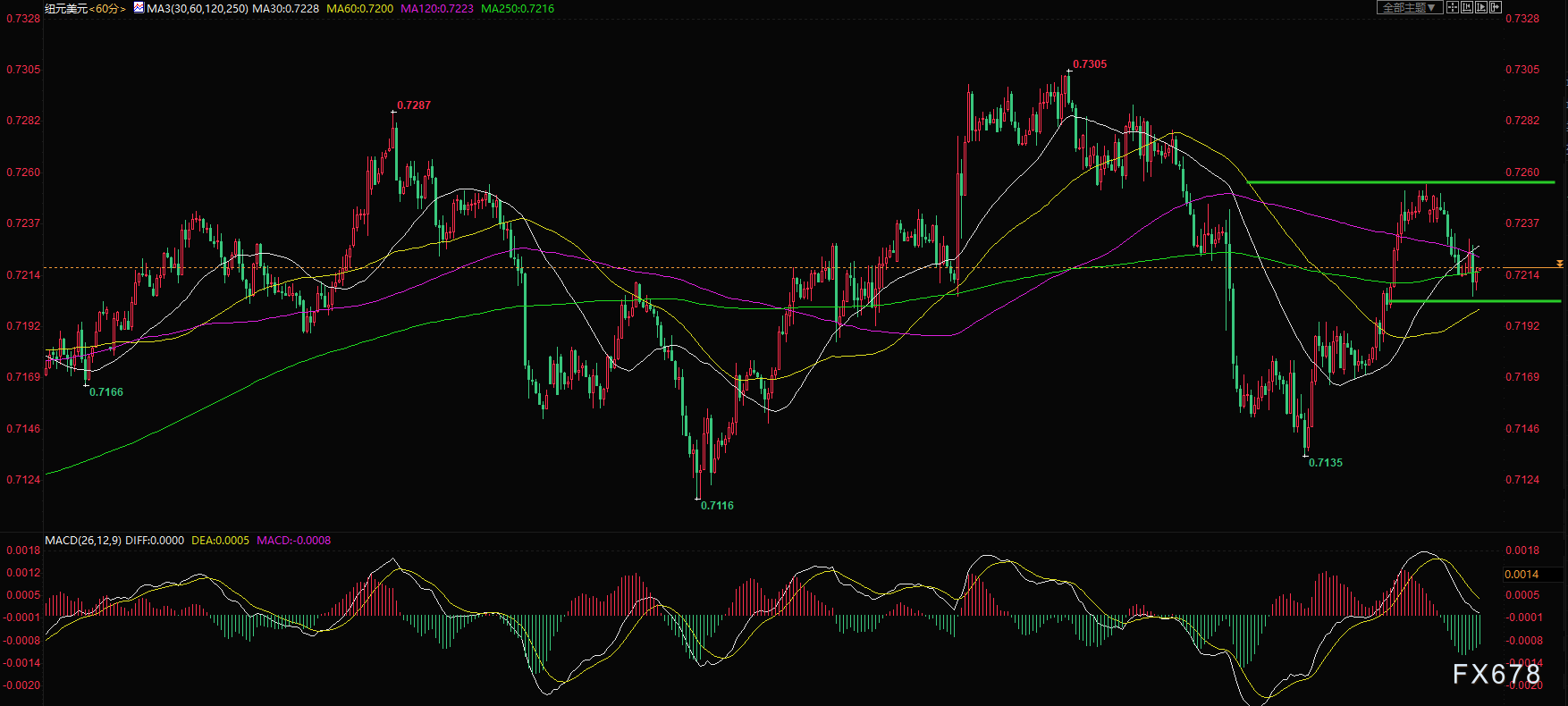Click the MACD(26,12,9) indicator label
The width and height of the screenshot is (1568, 706).
tap(83, 541)
